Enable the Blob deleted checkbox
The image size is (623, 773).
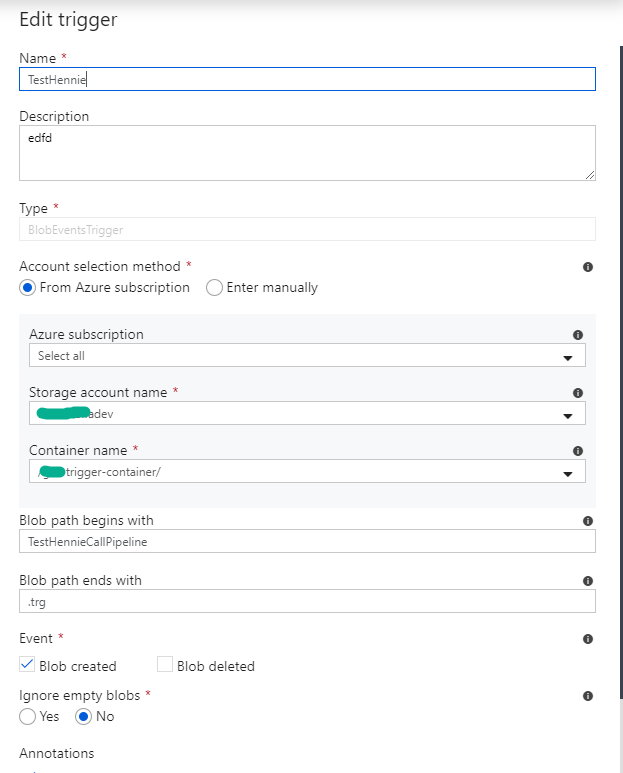coord(165,665)
